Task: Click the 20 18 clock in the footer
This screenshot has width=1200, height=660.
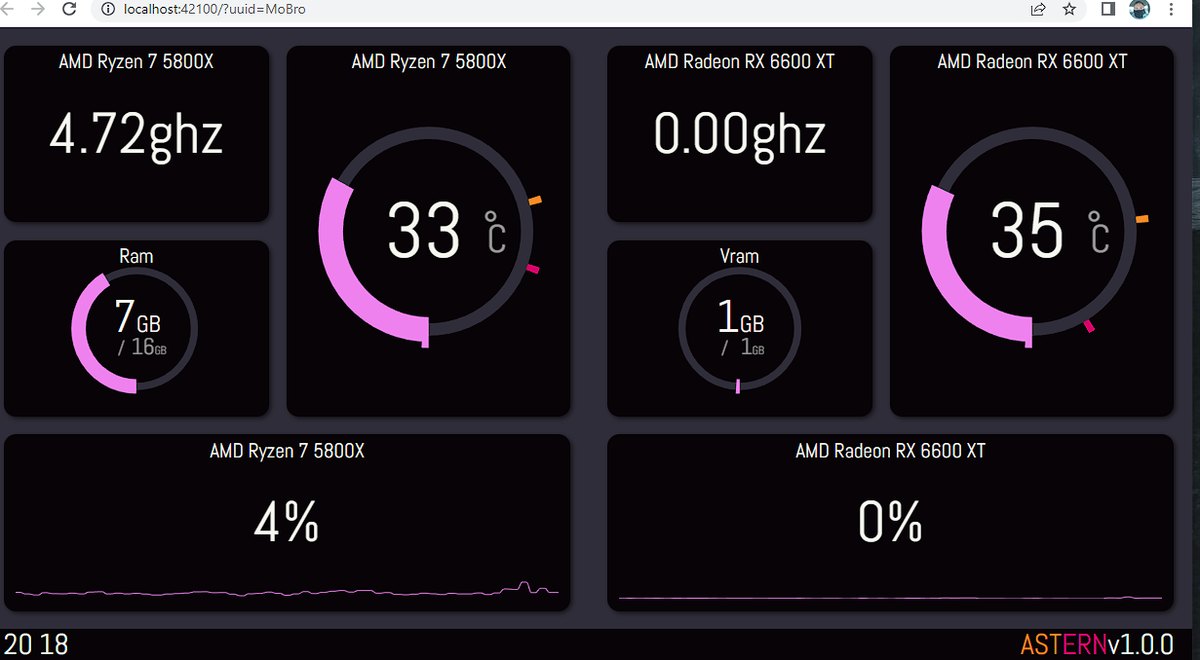Action: tap(36, 644)
